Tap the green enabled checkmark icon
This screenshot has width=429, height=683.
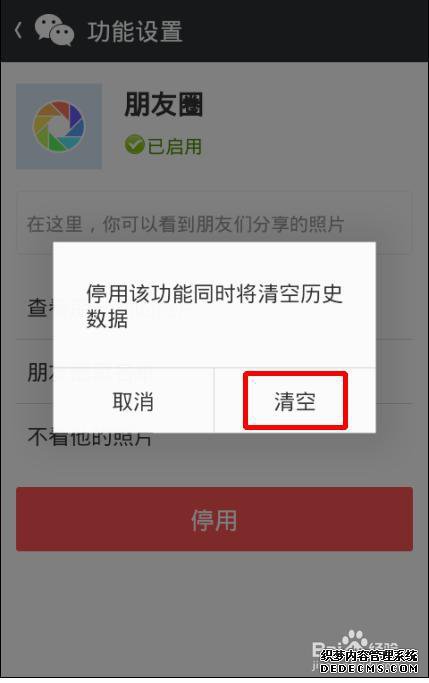[x=135, y=145]
